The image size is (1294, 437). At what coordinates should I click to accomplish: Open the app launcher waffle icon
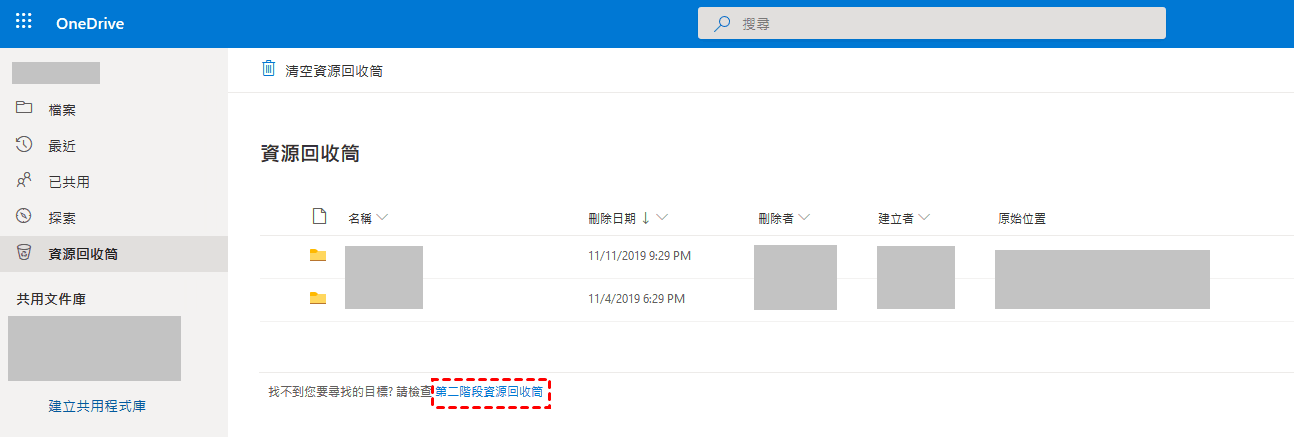point(24,22)
